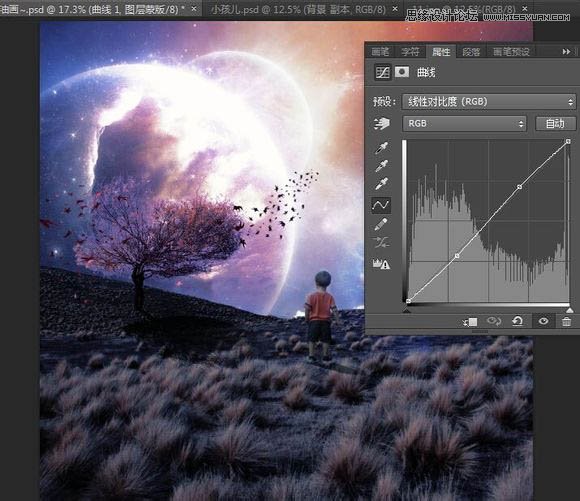Screen dimensions: 580x501
Task: Pick the black point eyedropper
Action: click(382, 147)
